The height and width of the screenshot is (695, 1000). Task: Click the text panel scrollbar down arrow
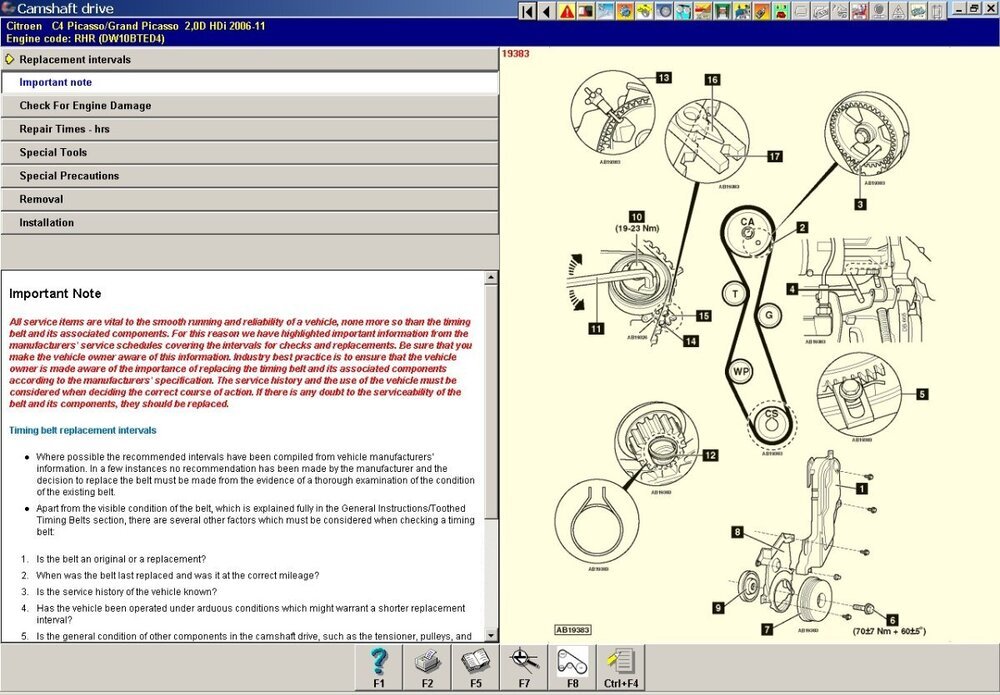coord(491,634)
